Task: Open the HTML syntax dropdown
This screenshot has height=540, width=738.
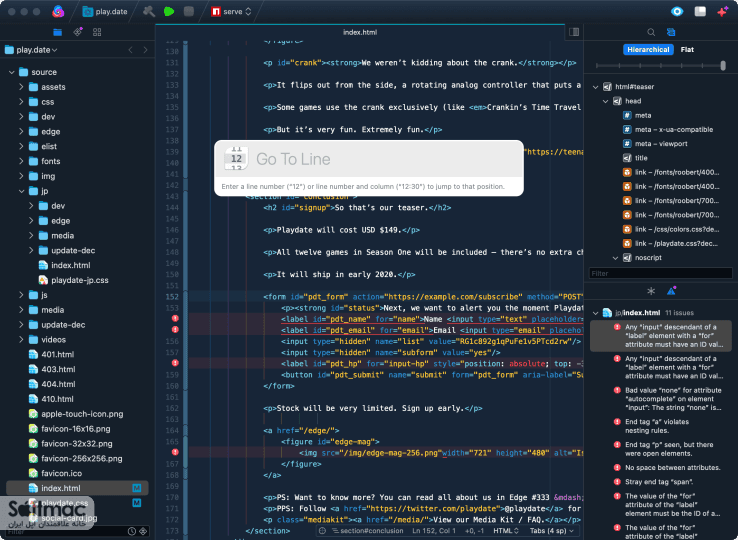Action: tap(506, 531)
